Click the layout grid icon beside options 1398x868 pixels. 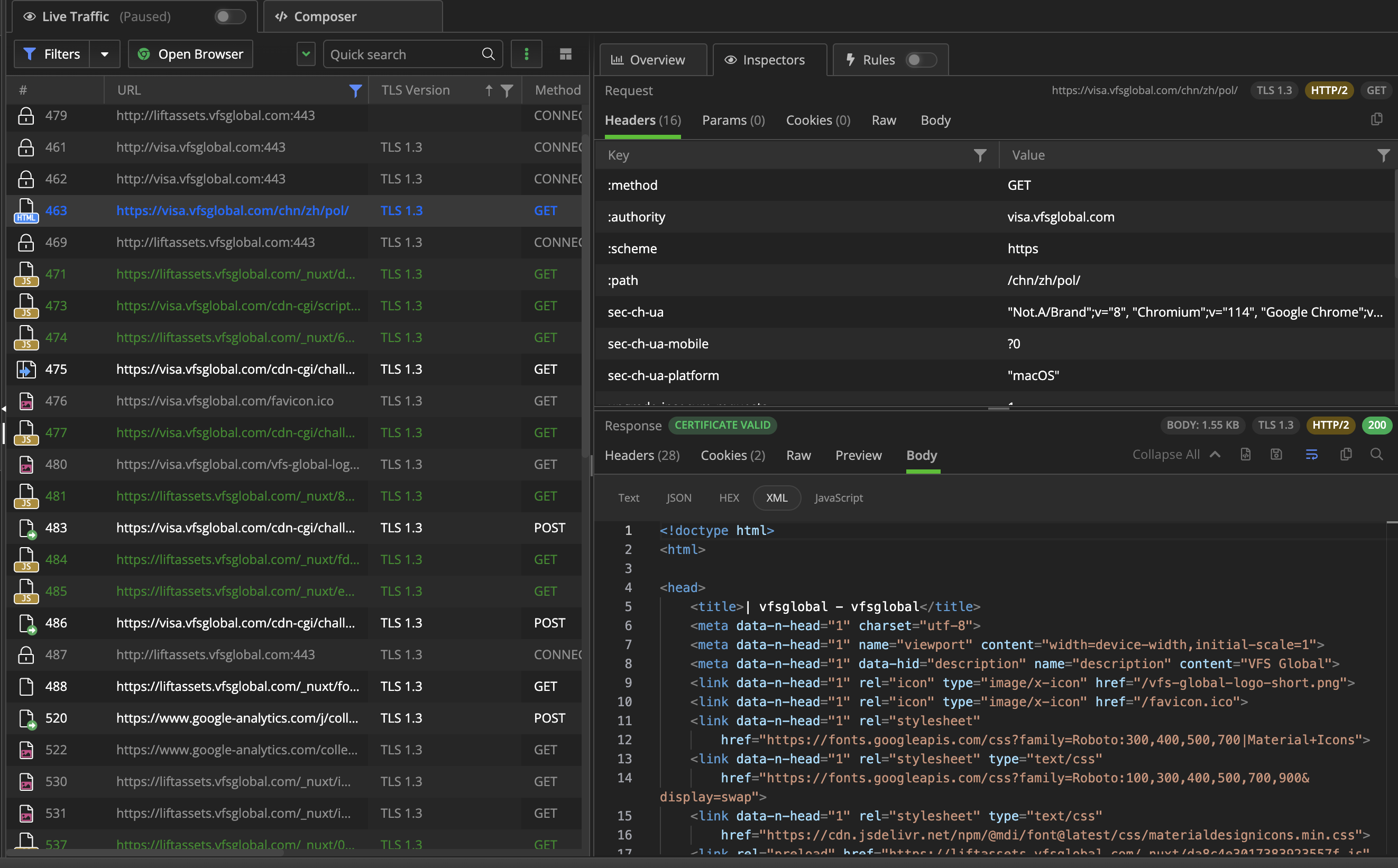[x=566, y=54]
